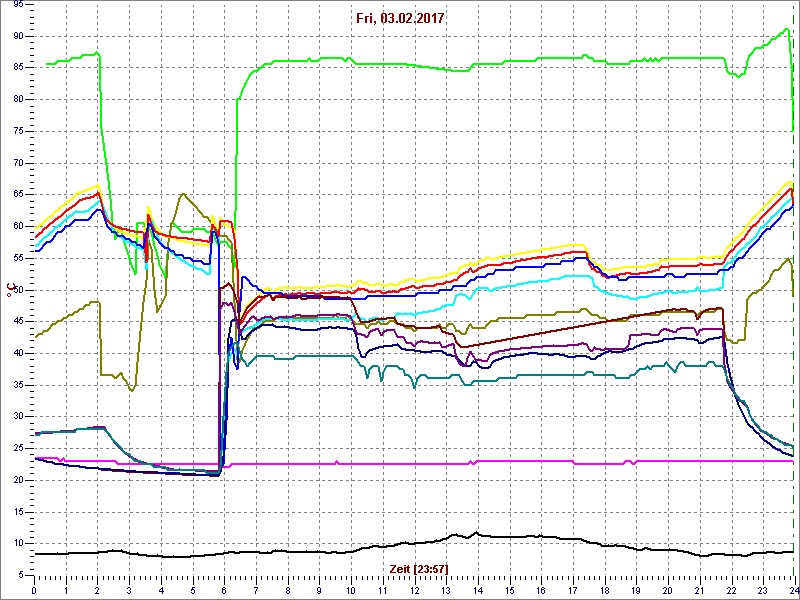
Task: Click the 5 label on temperature axis
Action: coord(20,576)
